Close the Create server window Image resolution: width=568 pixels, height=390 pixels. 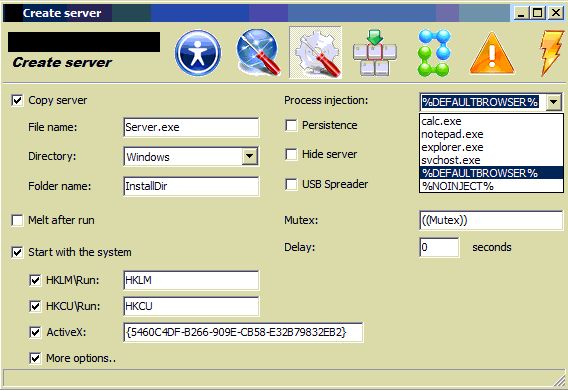tap(555, 13)
